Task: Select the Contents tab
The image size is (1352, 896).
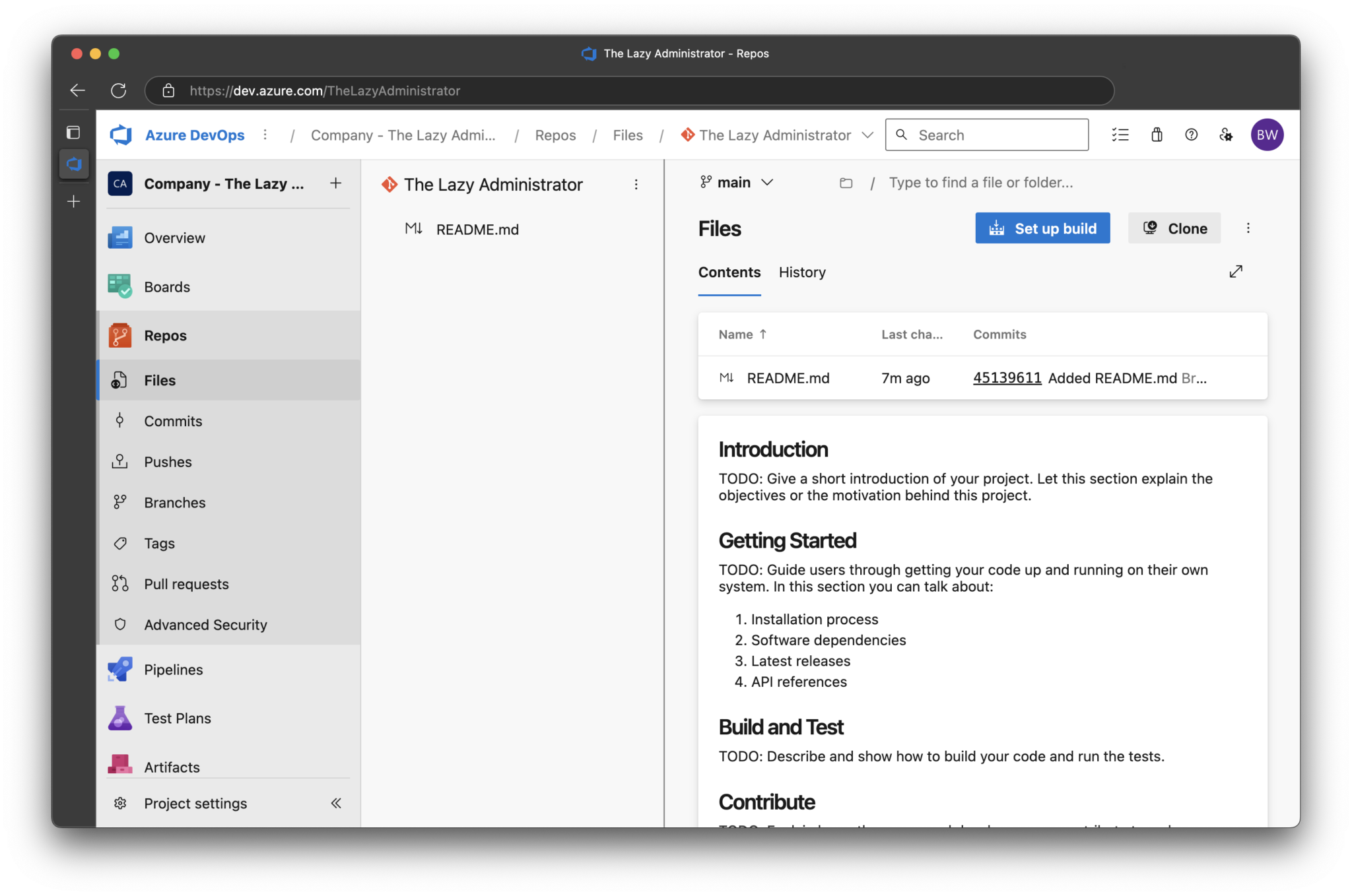Action: coord(729,272)
